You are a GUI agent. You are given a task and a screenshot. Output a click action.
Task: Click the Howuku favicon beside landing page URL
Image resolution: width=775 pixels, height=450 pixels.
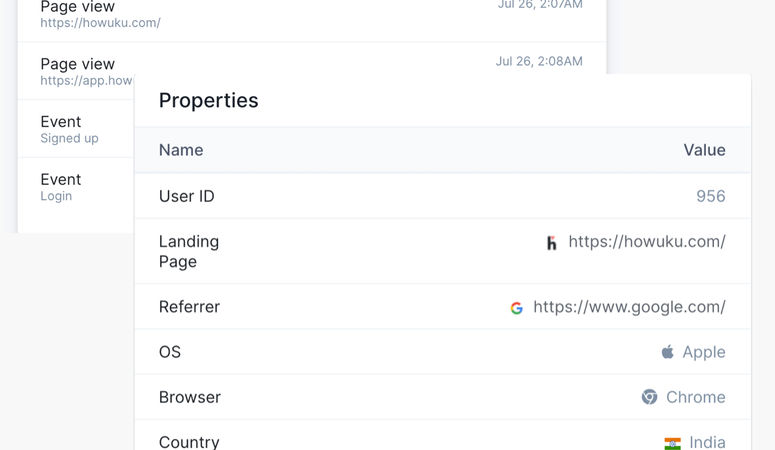552,243
